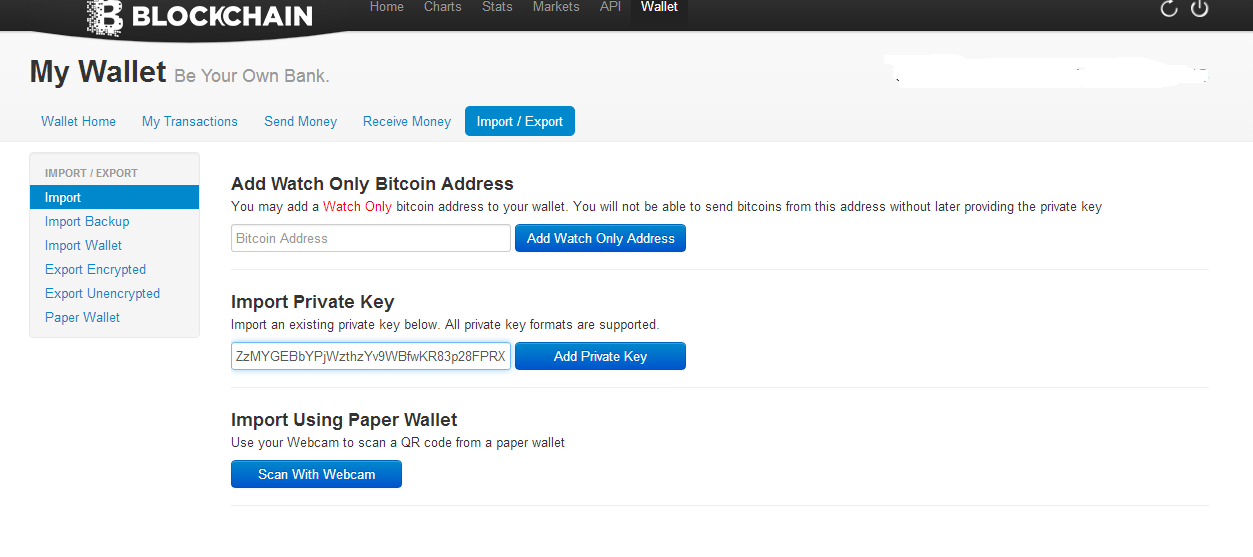This screenshot has width=1253, height=557.
Task: Click Import Using Paper Wallet heading
Action: [x=344, y=420]
